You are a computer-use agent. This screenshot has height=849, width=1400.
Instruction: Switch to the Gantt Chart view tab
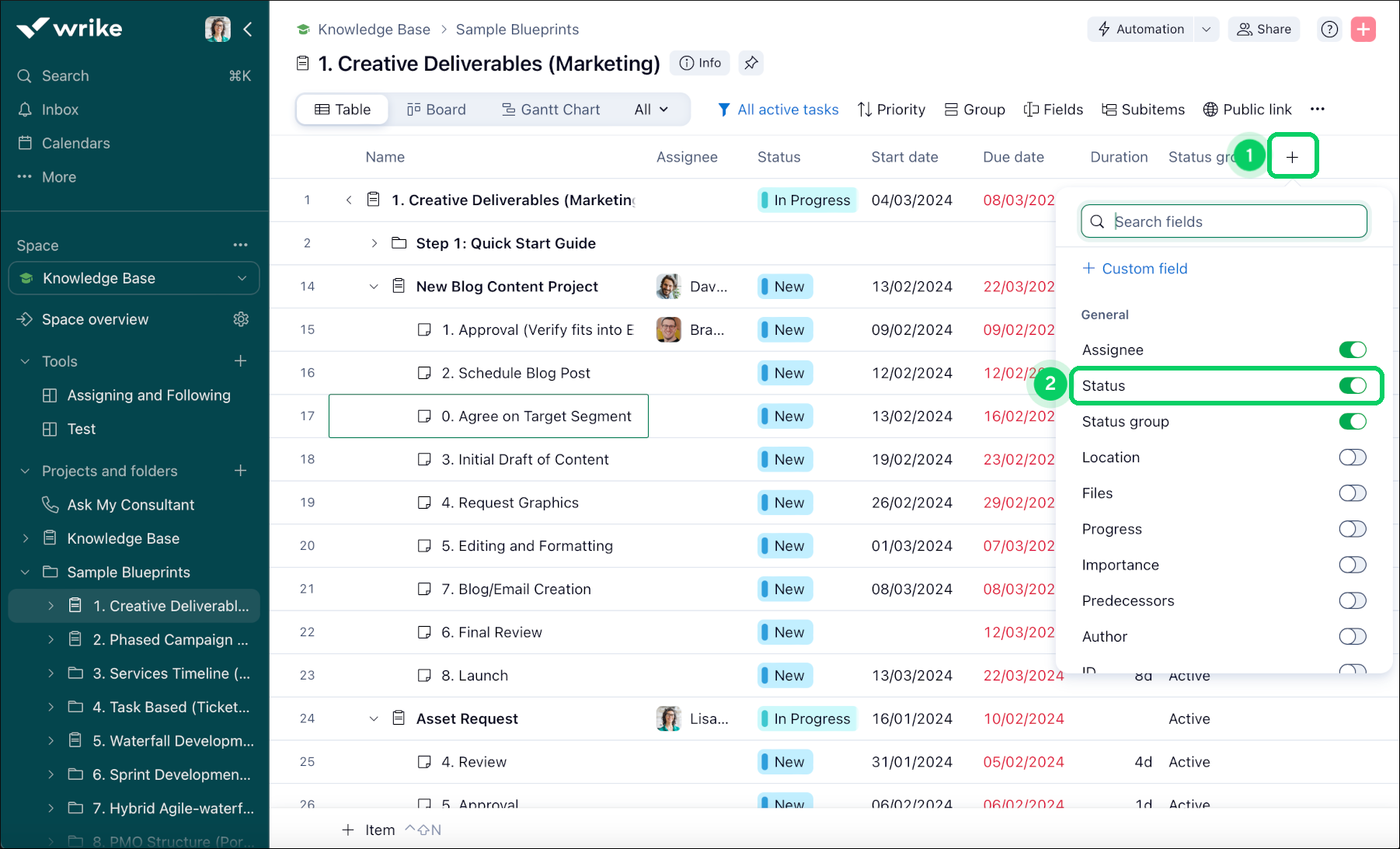[x=551, y=110]
